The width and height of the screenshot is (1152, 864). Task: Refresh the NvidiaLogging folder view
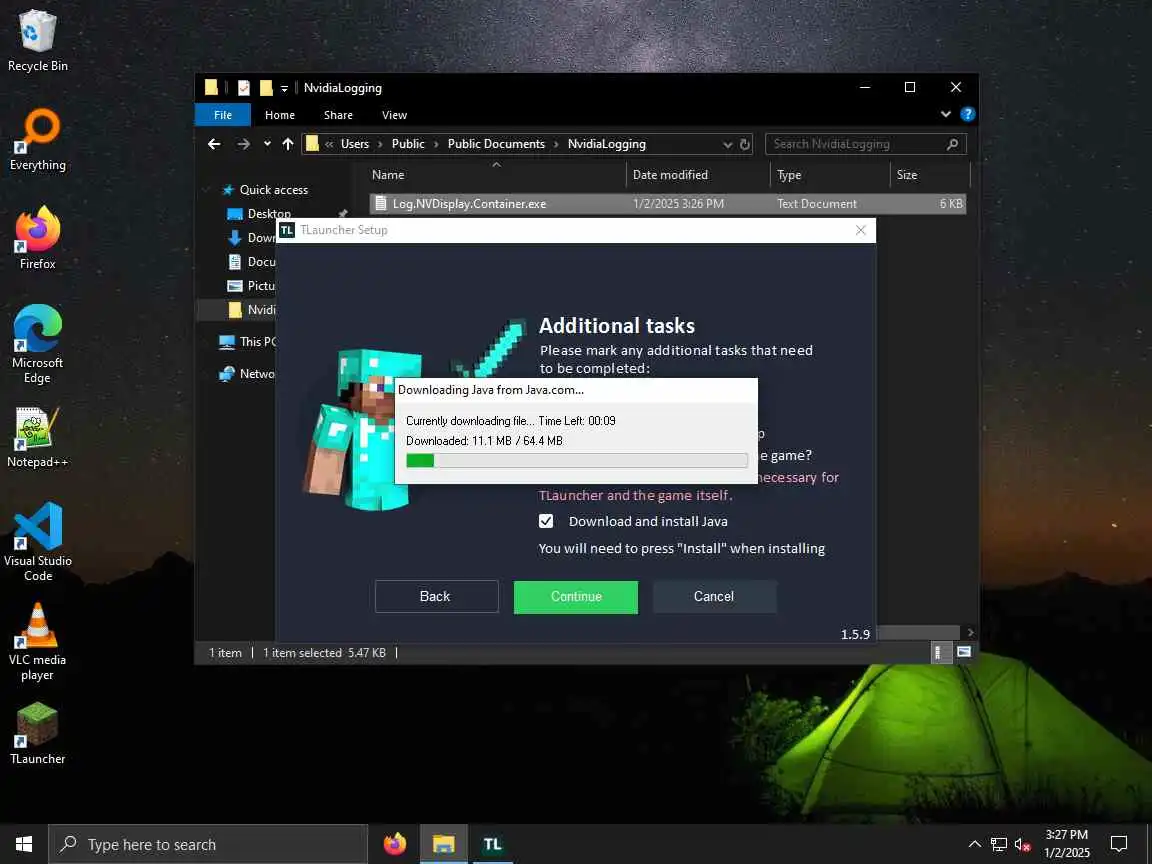pos(744,144)
